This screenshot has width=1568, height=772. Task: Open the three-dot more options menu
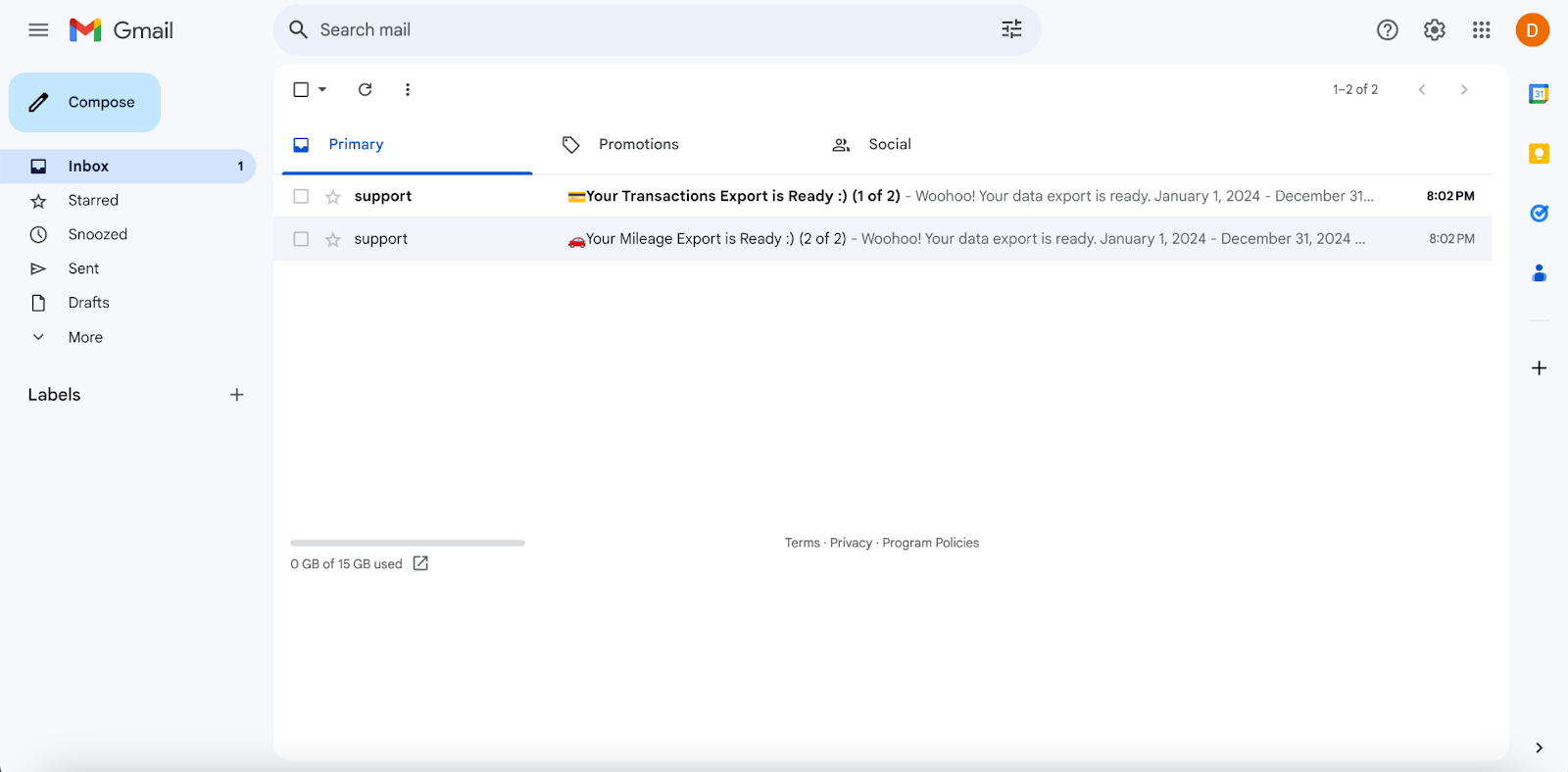pos(408,89)
